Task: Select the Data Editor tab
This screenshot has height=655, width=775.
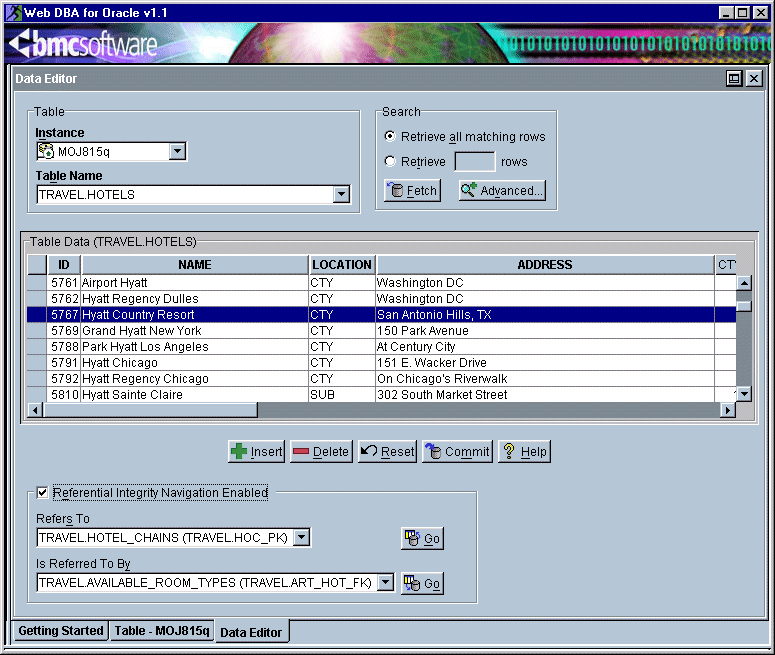Action: click(251, 632)
